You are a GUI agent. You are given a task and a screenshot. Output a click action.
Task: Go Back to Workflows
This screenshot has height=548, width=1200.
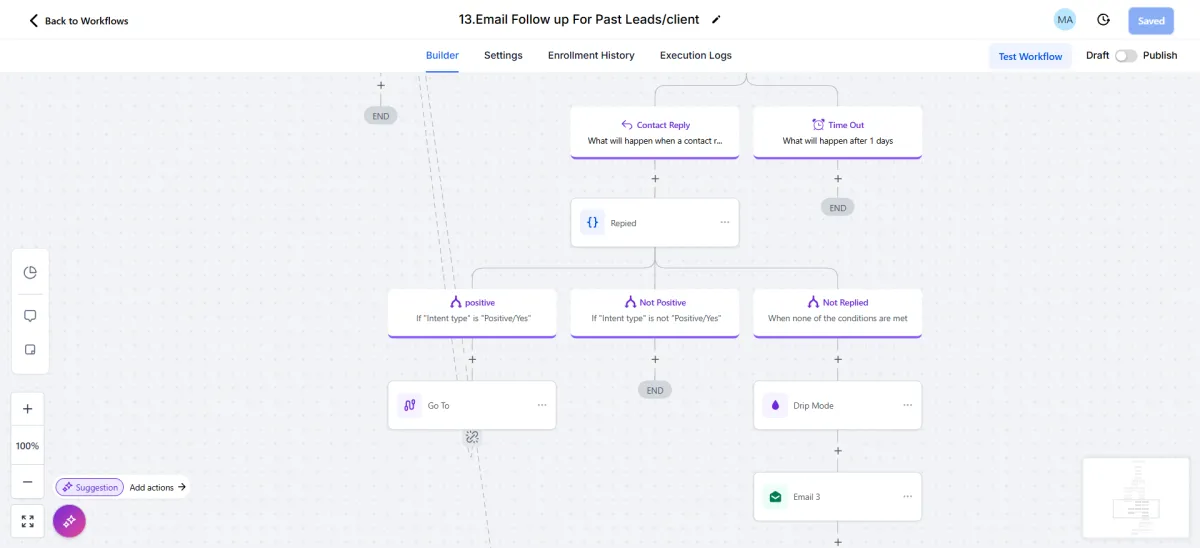[79, 21]
